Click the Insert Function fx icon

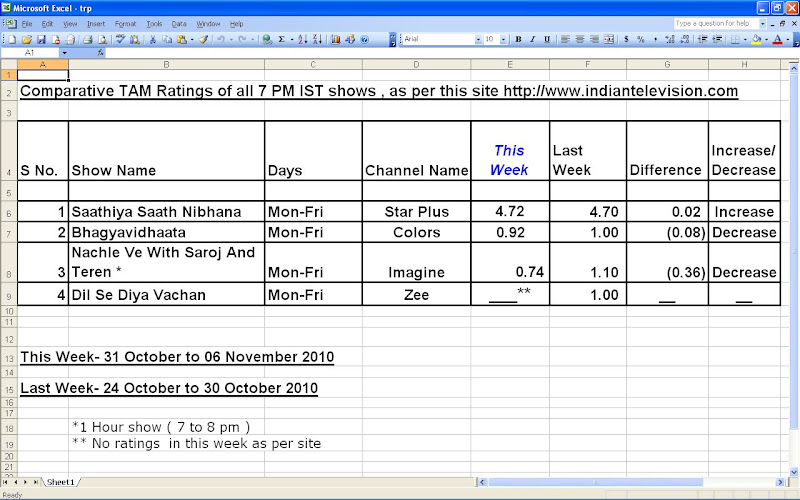[x=101, y=53]
